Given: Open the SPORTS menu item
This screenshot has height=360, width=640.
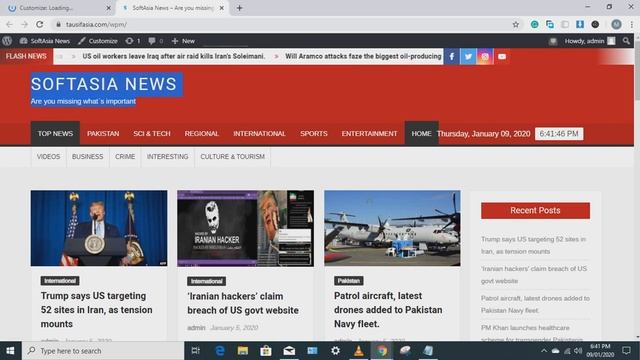Looking at the screenshot, I should coord(313,133).
